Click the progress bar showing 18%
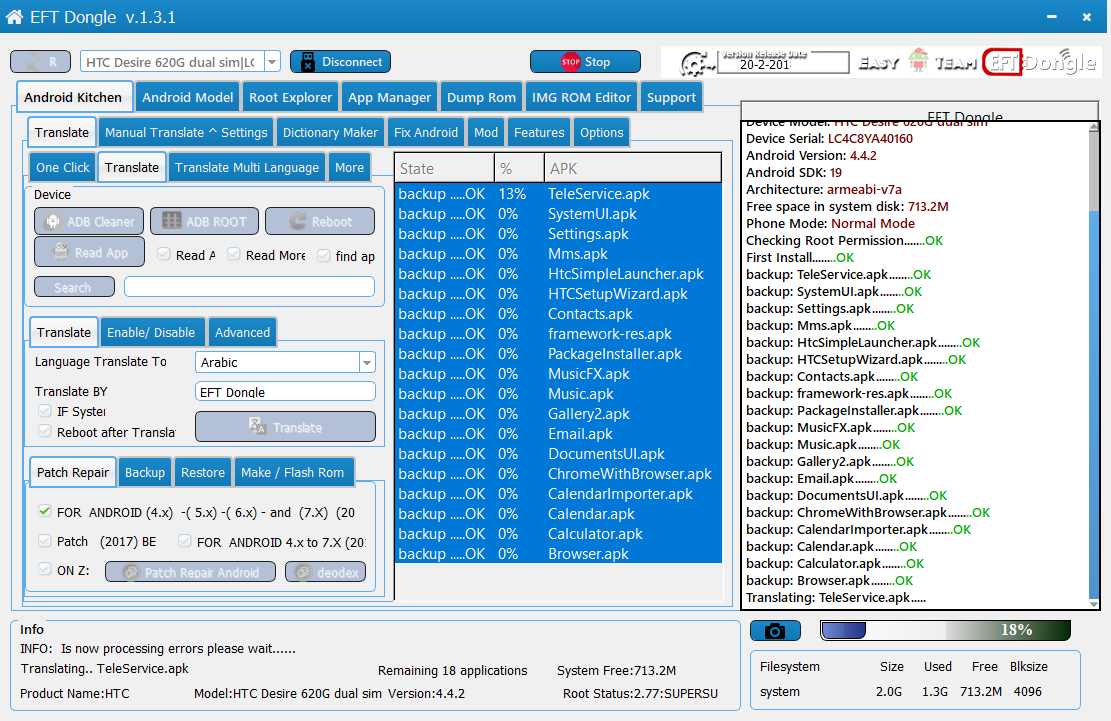This screenshot has width=1111, height=721. point(945,630)
